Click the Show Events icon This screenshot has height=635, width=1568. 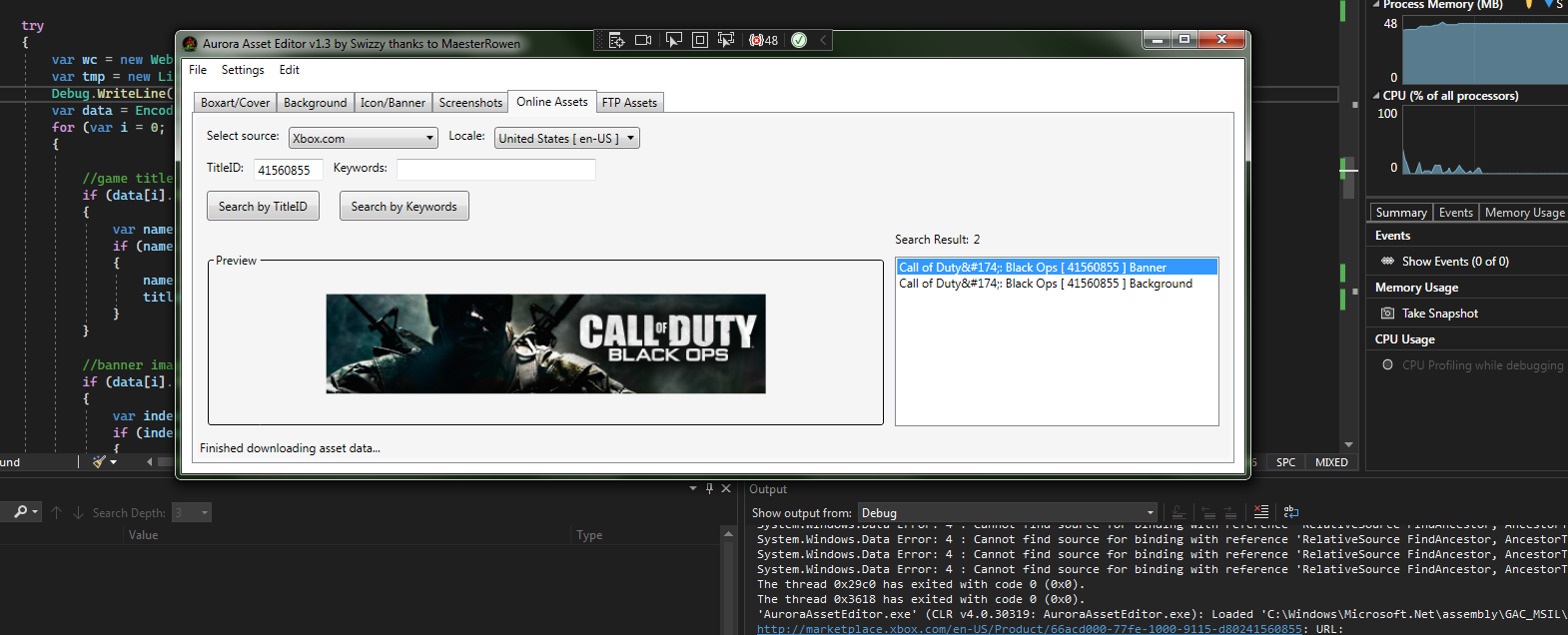tap(1387, 262)
